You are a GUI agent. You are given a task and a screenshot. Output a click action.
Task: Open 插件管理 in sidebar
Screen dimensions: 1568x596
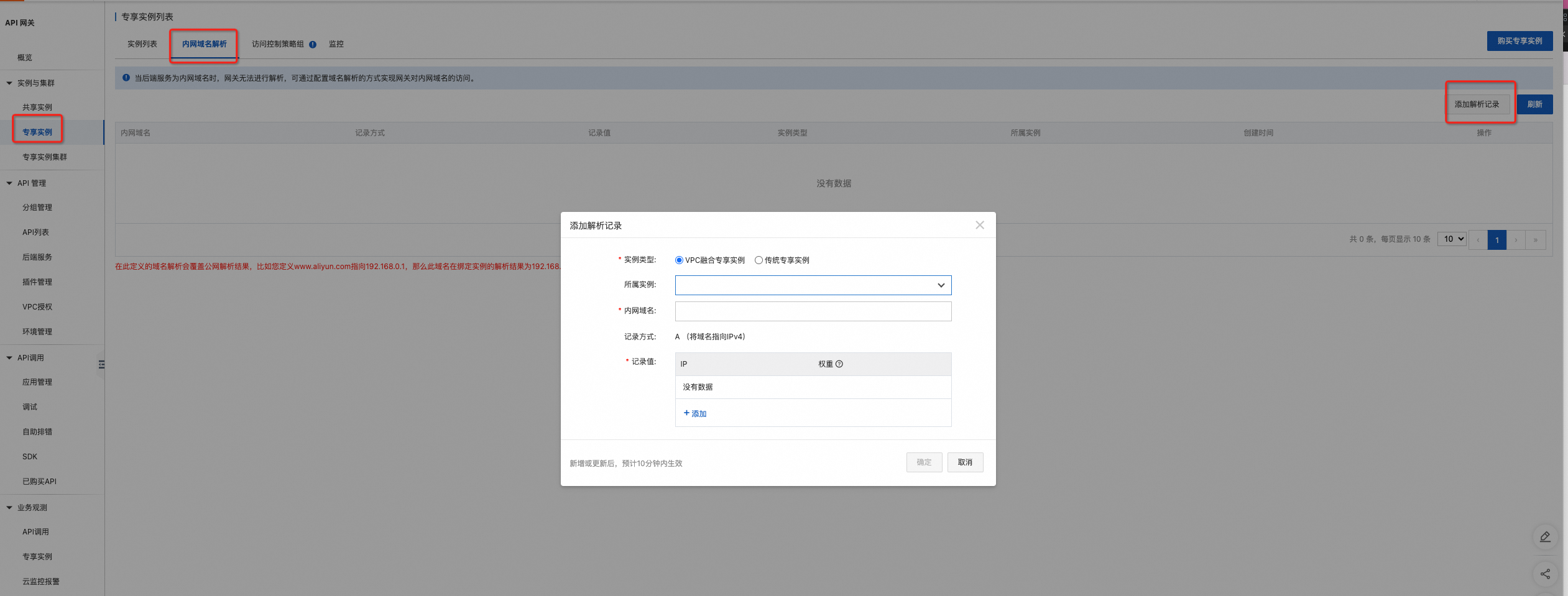click(37, 282)
